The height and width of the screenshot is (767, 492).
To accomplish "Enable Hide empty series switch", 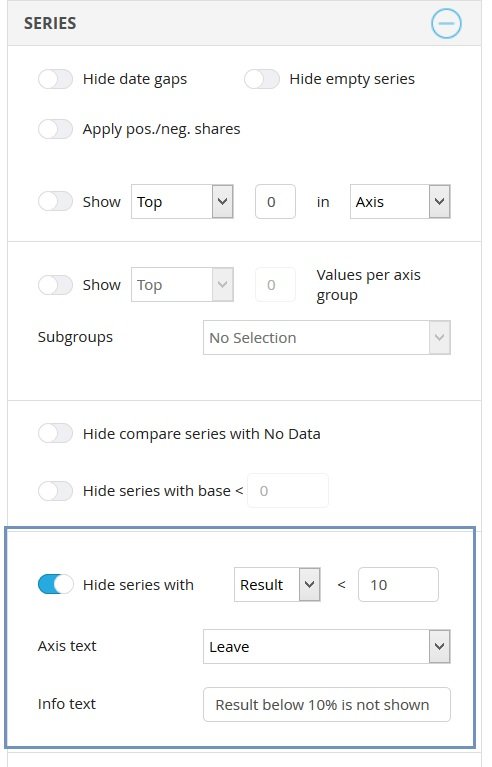I will tap(262, 79).
